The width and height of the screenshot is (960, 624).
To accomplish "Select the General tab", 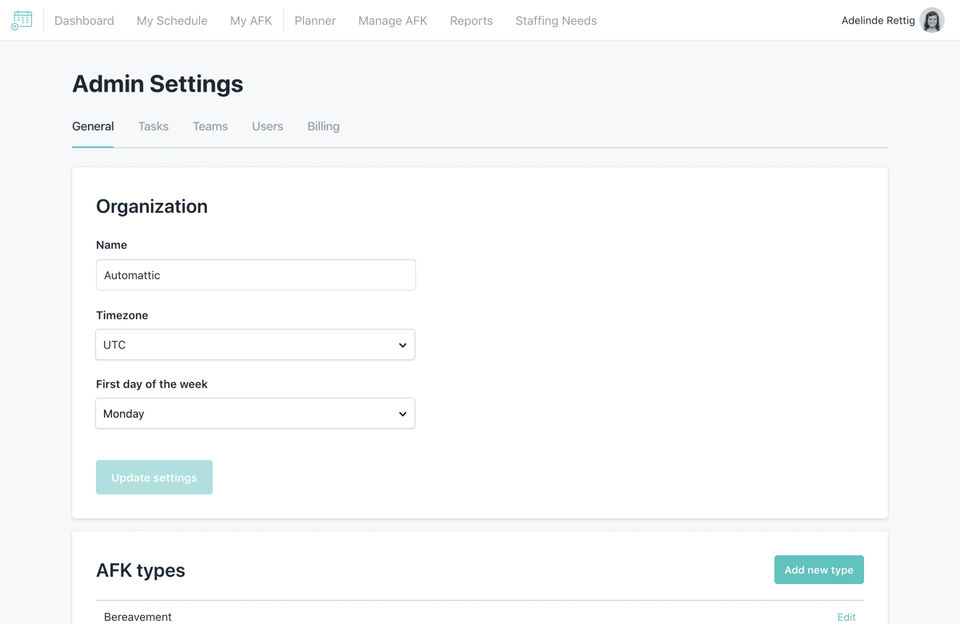I will [x=93, y=127].
